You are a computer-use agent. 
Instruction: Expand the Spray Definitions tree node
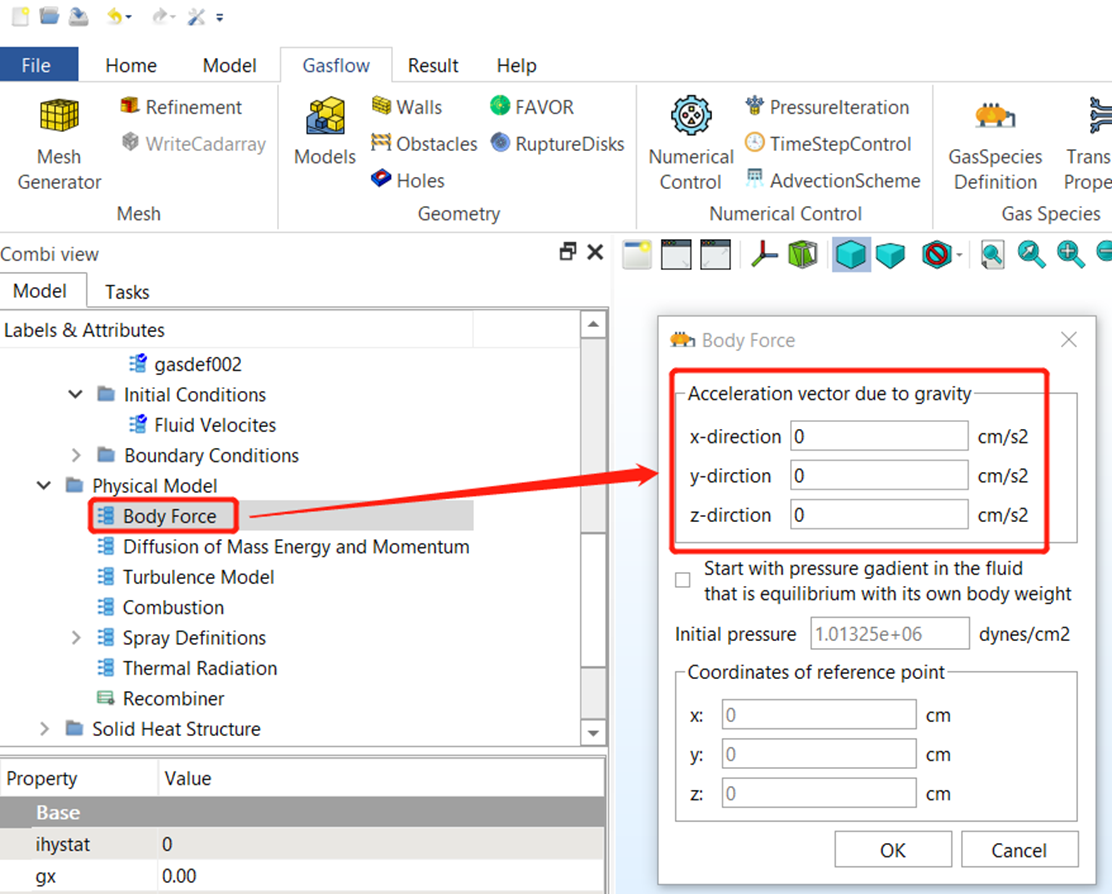(75, 637)
